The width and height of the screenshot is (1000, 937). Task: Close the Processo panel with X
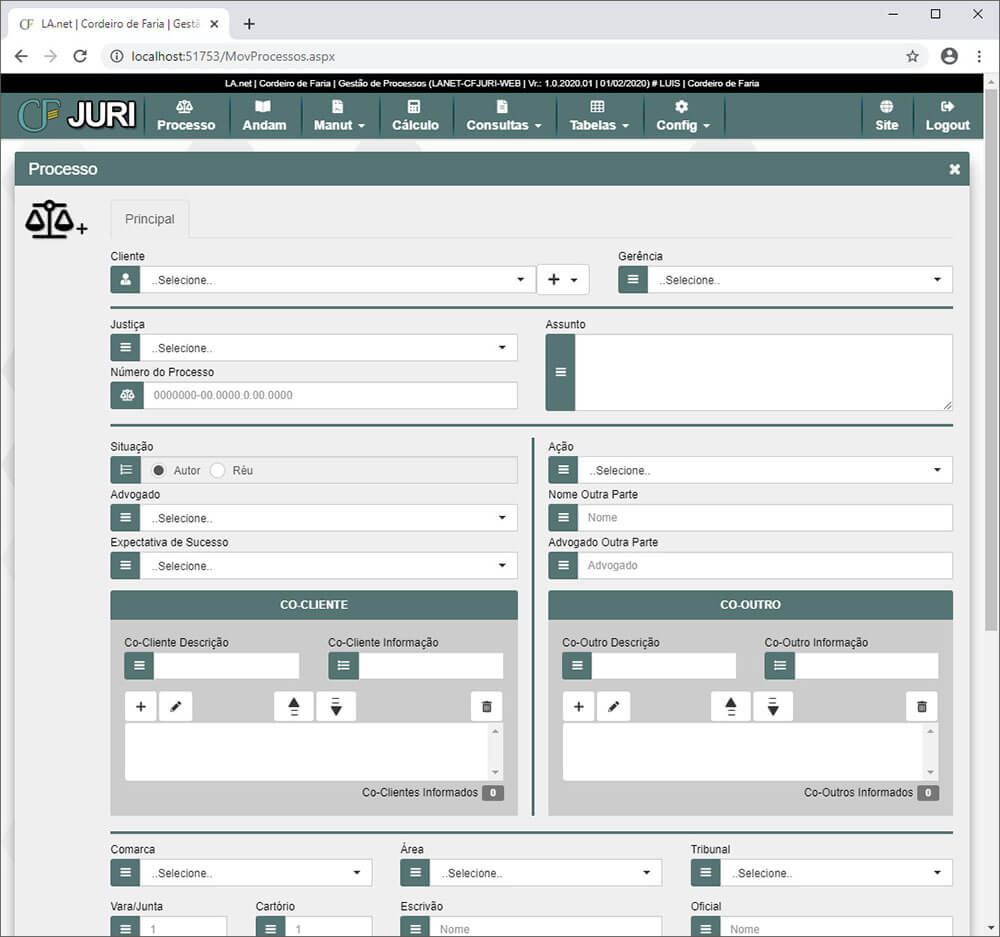954,169
